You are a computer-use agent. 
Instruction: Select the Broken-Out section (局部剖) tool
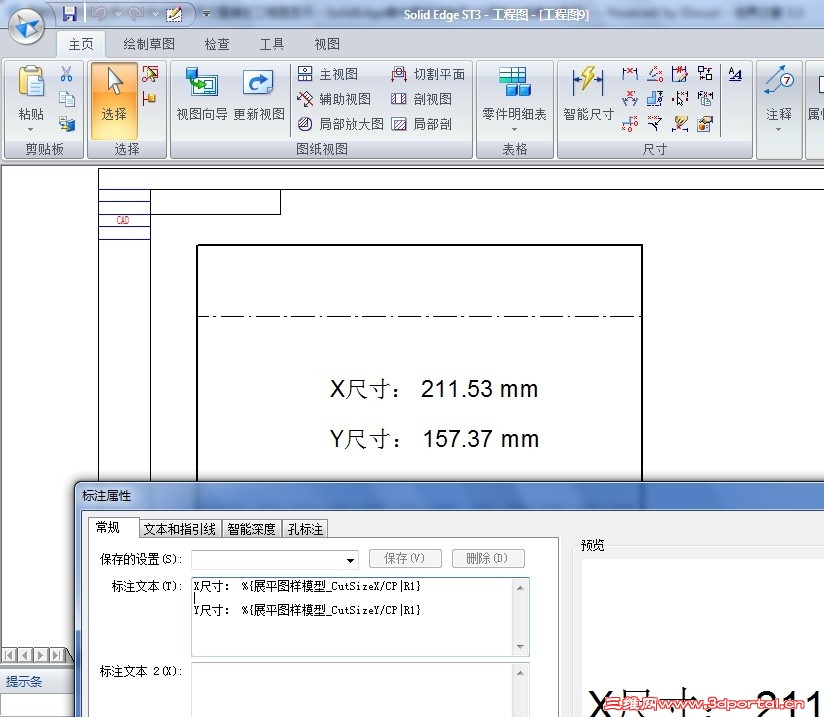click(421, 124)
